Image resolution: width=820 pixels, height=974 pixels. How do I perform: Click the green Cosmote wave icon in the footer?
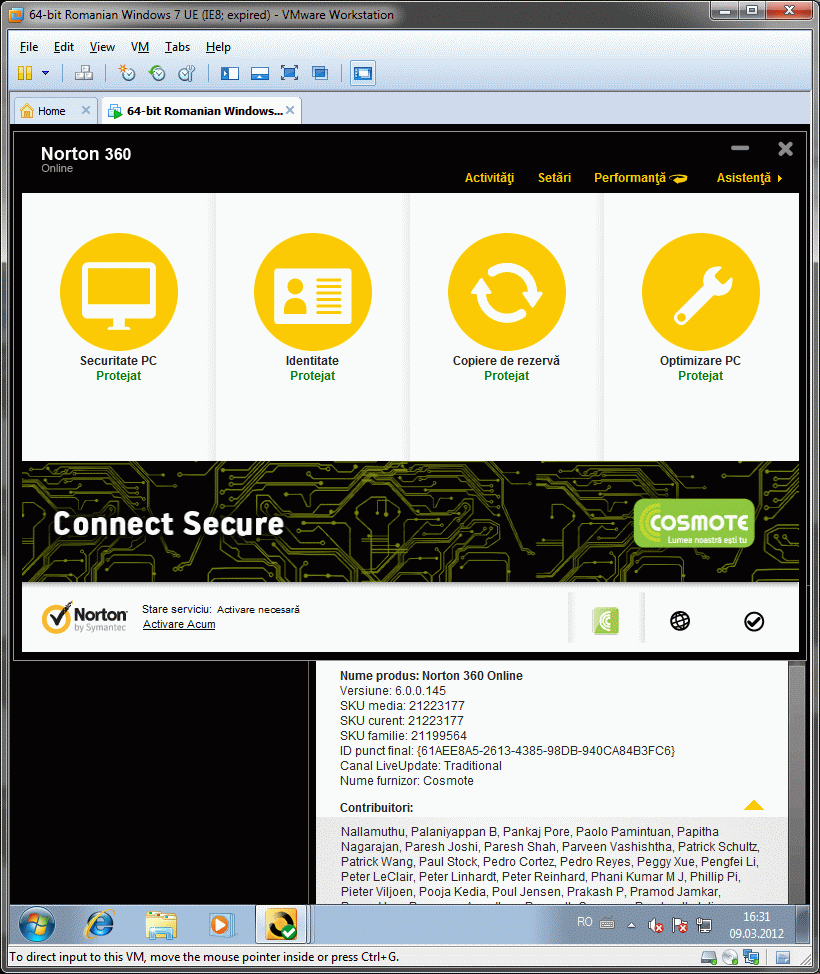coord(606,621)
